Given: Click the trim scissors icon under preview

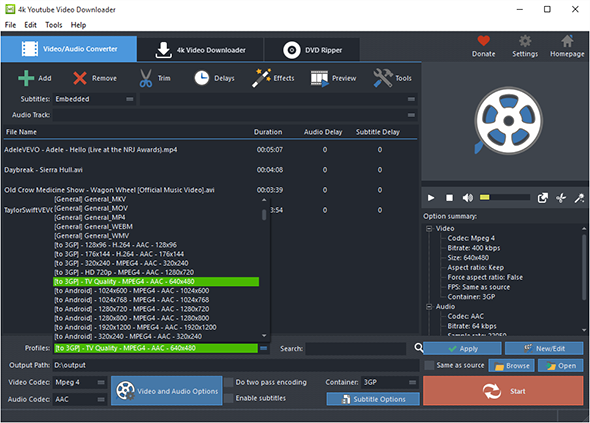Looking at the screenshot, I should coord(561,198).
